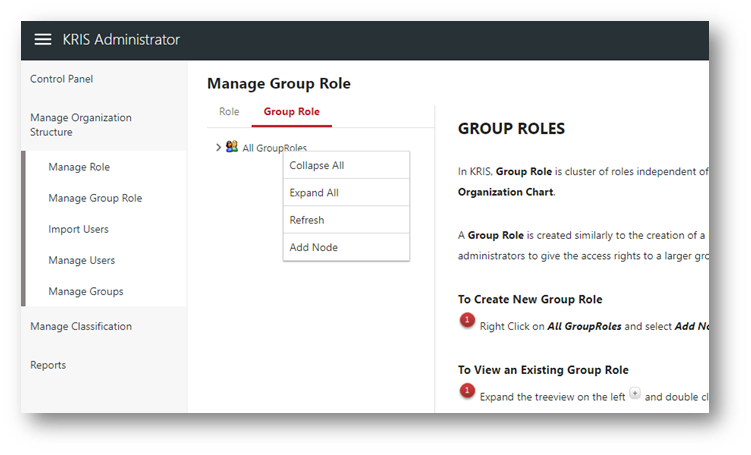Click the KRIS Administrator title

[x=121, y=39]
